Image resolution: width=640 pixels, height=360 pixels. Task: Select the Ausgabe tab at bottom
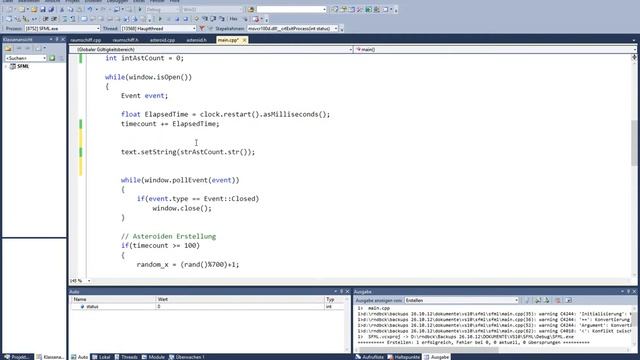pyautogui.click(x=436, y=357)
